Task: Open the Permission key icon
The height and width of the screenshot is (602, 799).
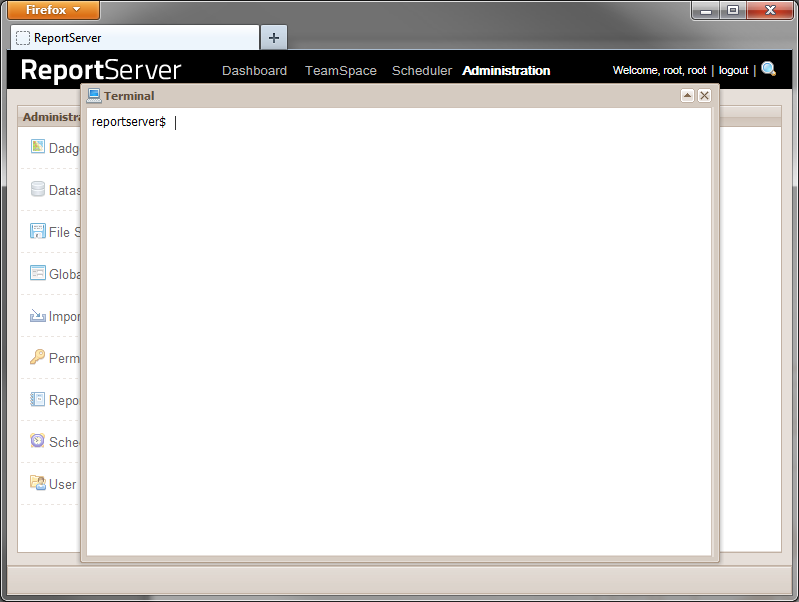Action: (x=38, y=357)
